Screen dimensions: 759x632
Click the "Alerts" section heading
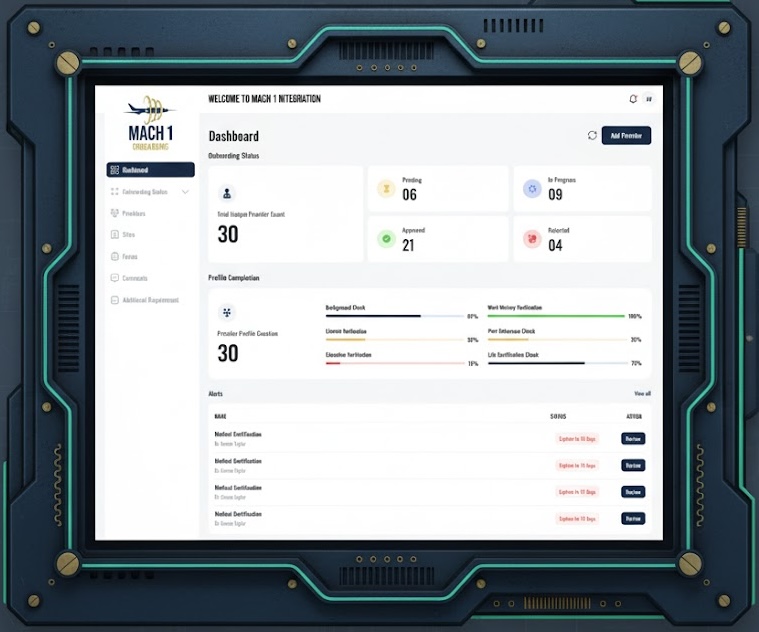[x=215, y=394]
